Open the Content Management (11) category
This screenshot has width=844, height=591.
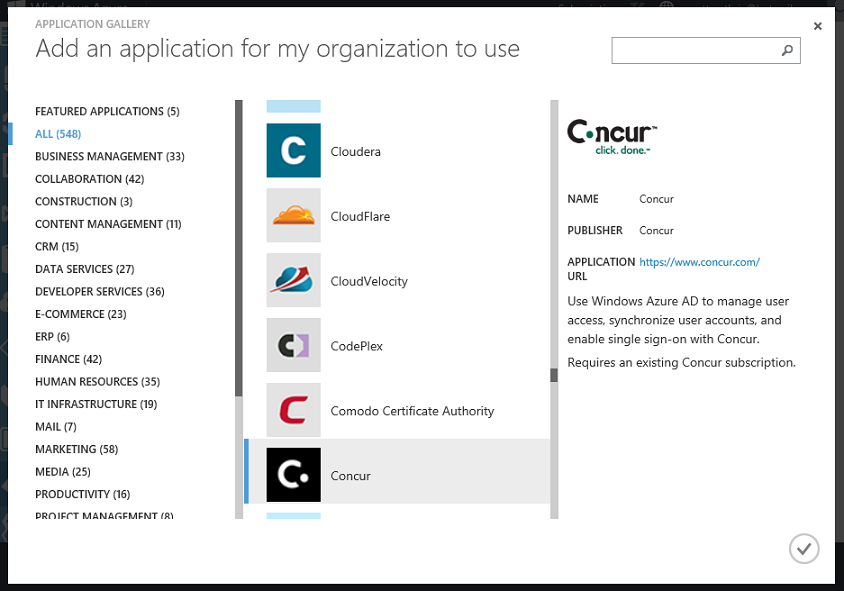108,224
